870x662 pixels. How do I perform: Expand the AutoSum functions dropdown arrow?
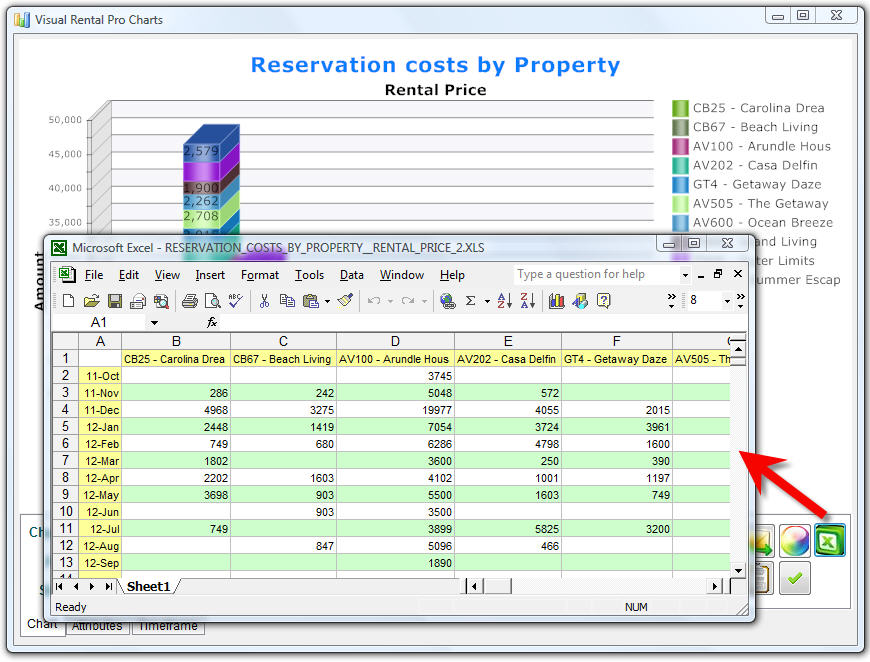(x=487, y=301)
